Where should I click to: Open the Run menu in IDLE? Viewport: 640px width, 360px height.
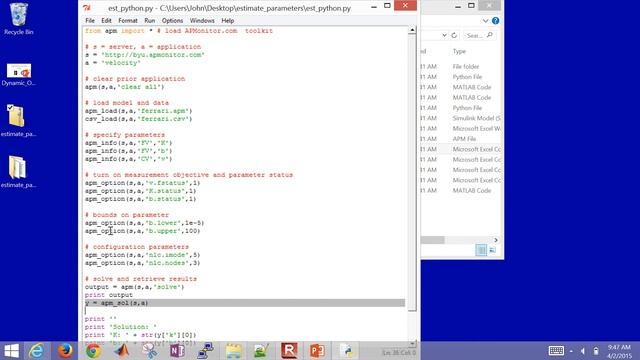(149, 20)
